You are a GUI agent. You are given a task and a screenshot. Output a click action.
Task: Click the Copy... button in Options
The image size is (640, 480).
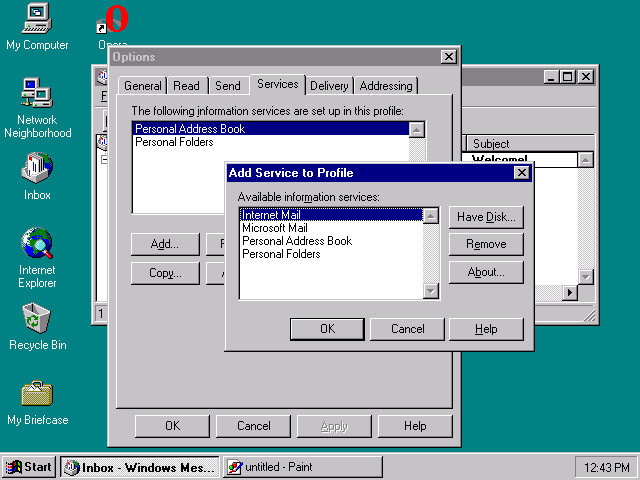[x=165, y=273]
